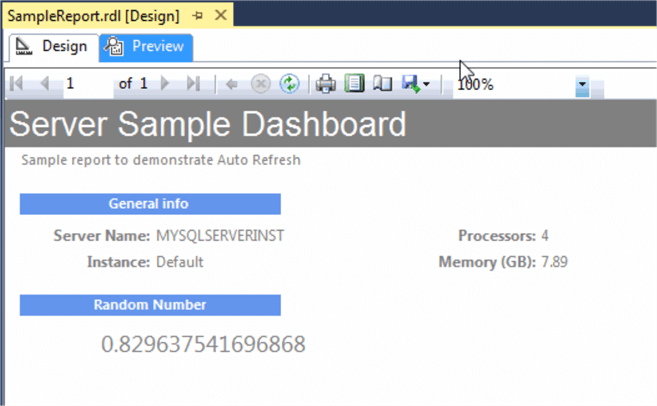
Task: Go to the first report page
Action: [17, 84]
